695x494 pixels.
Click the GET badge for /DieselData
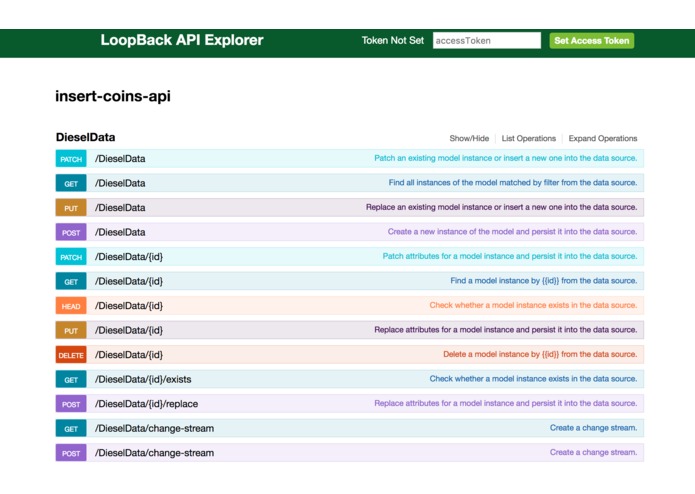(71, 183)
